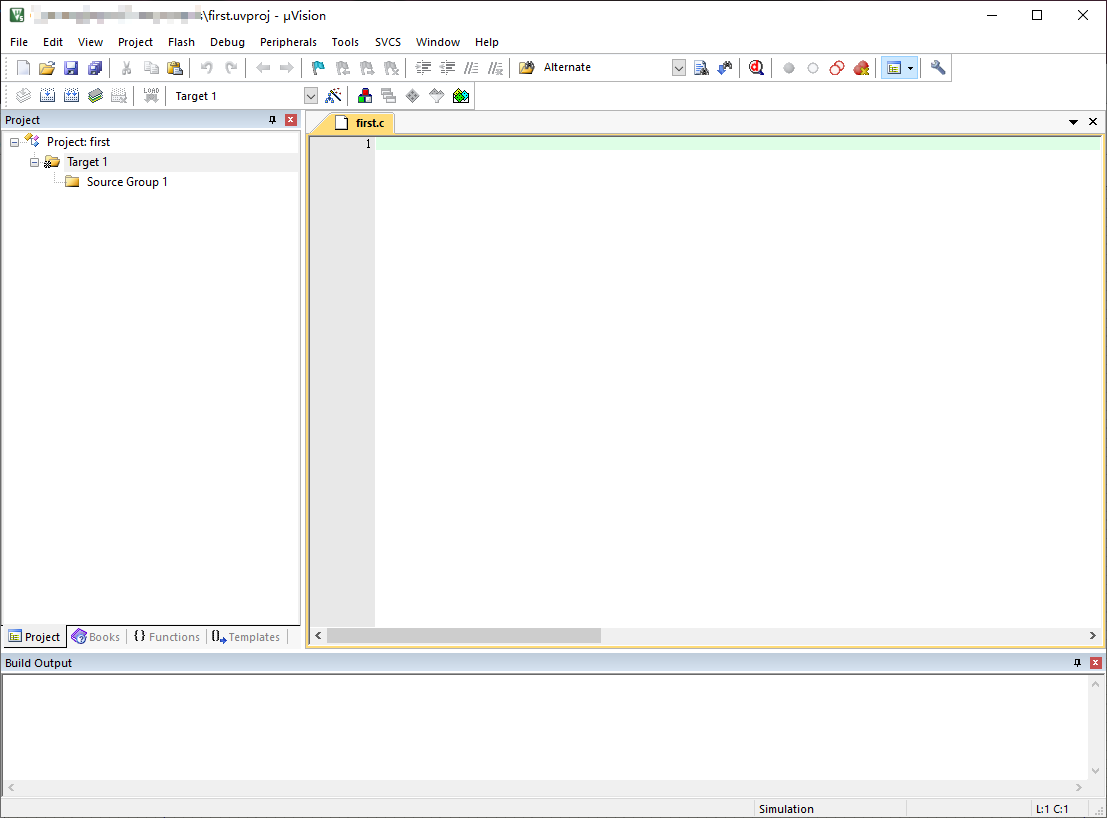This screenshot has width=1107, height=818.
Task: Enable or disable the breakpoint hollow circle icon
Action: coord(813,68)
